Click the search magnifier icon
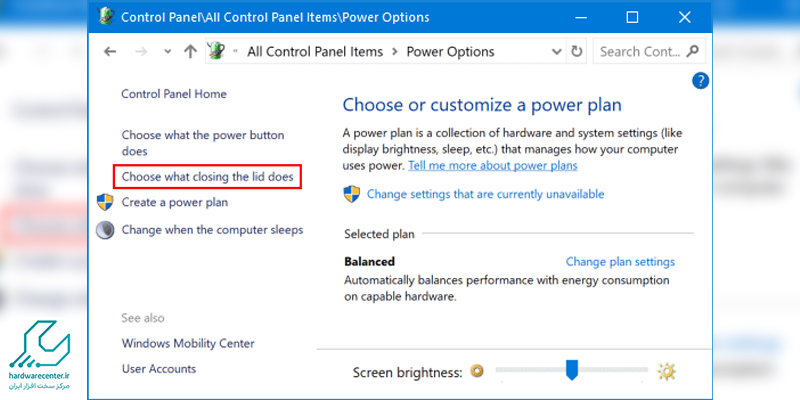The width and height of the screenshot is (800, 400). click(x=693, y=51)
